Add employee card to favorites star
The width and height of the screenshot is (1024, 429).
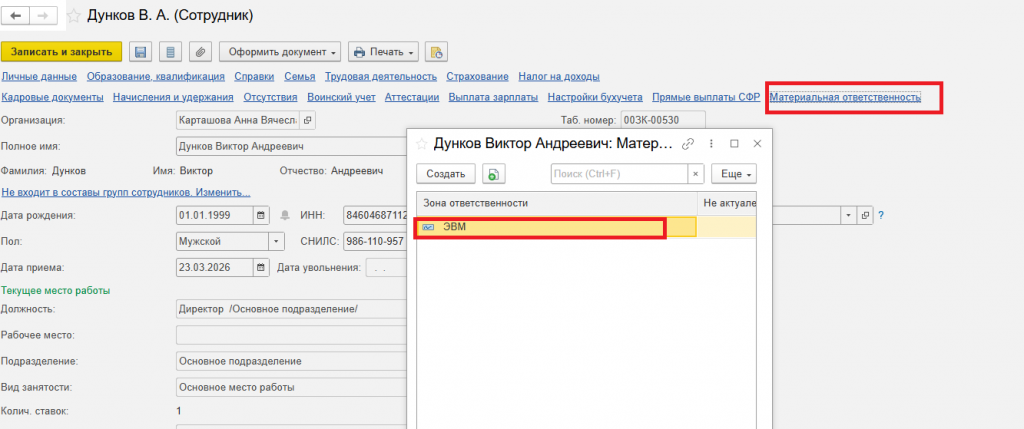[75, 16]
